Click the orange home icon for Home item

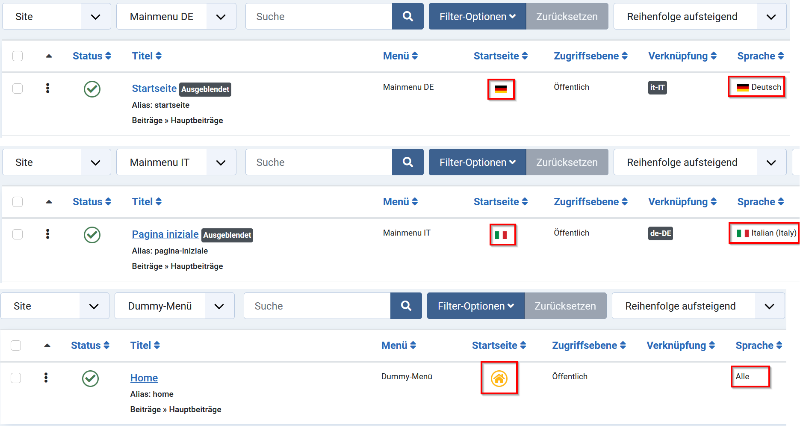(499, 379)
